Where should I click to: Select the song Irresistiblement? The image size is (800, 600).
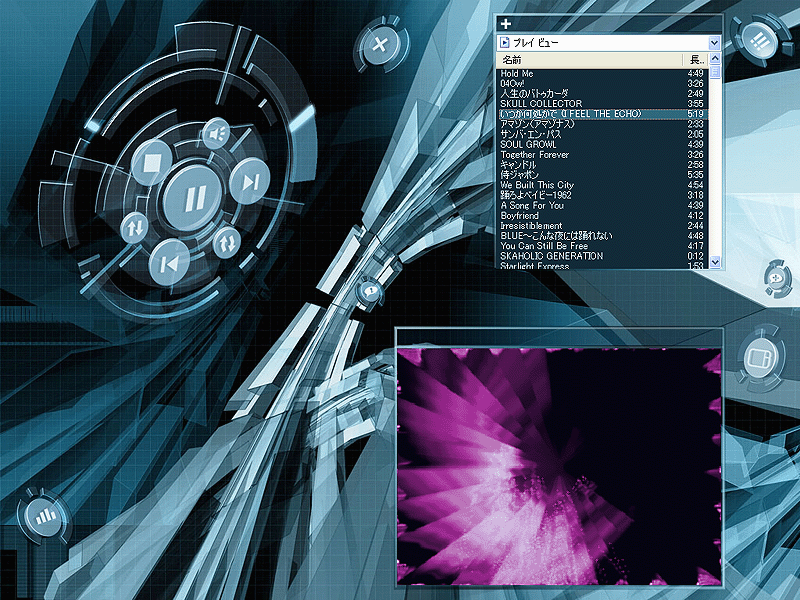pos(603,226)
